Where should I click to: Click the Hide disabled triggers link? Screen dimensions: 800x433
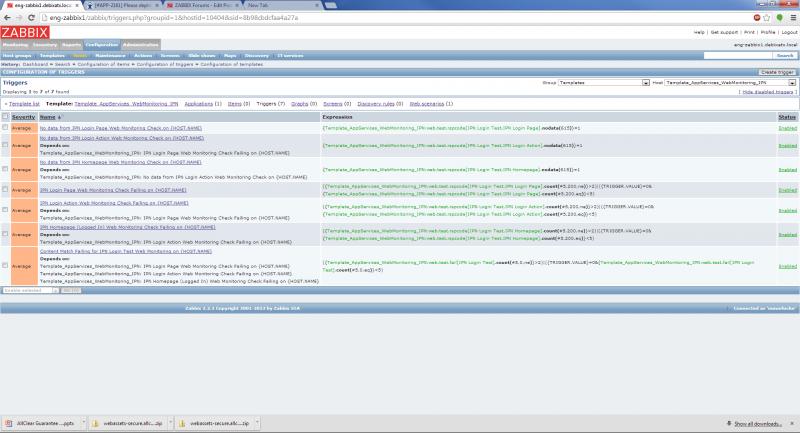click(768, 92)
